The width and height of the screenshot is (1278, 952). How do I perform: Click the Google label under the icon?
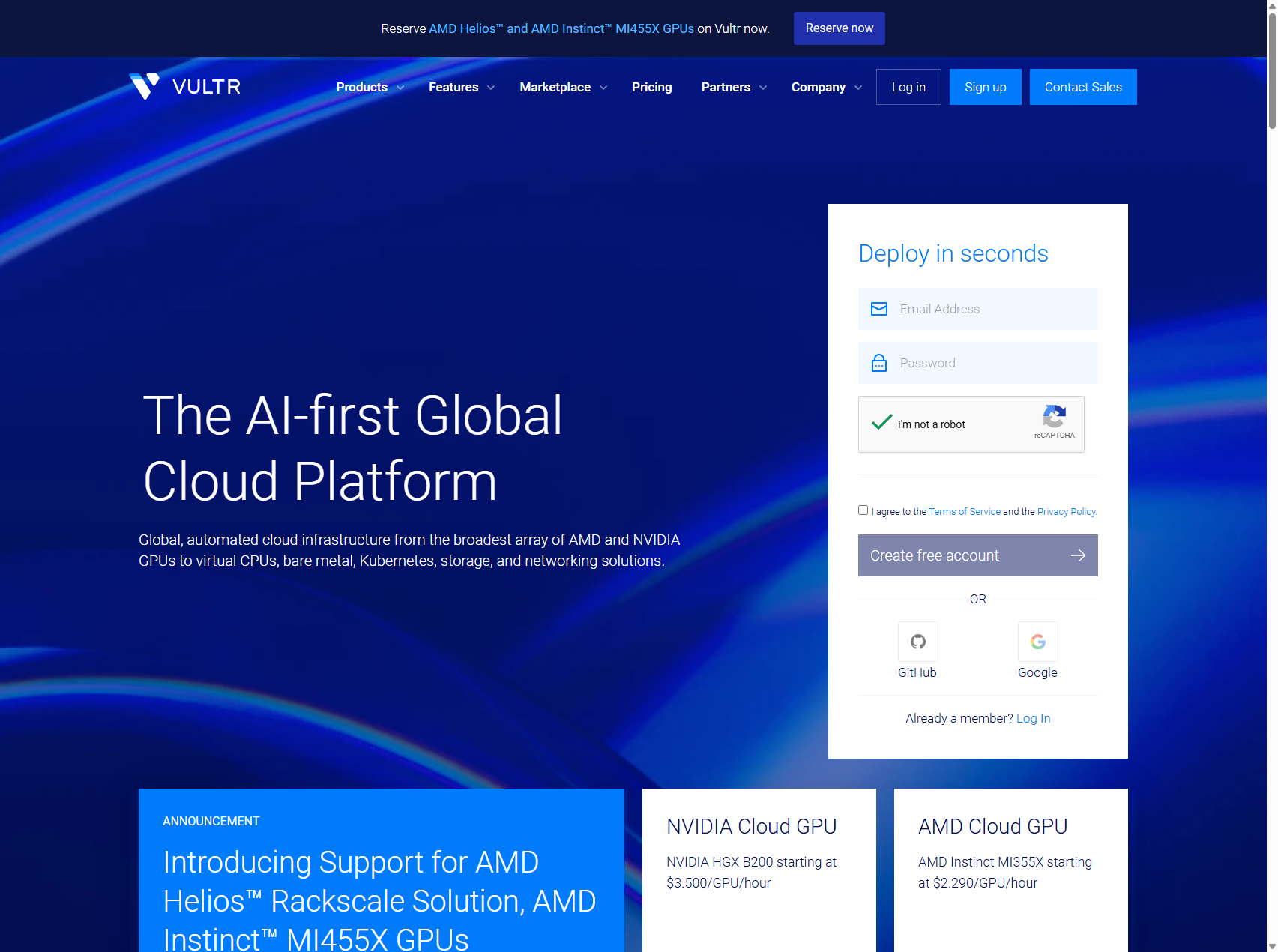pyautogui.click(x=1037, y=672)
